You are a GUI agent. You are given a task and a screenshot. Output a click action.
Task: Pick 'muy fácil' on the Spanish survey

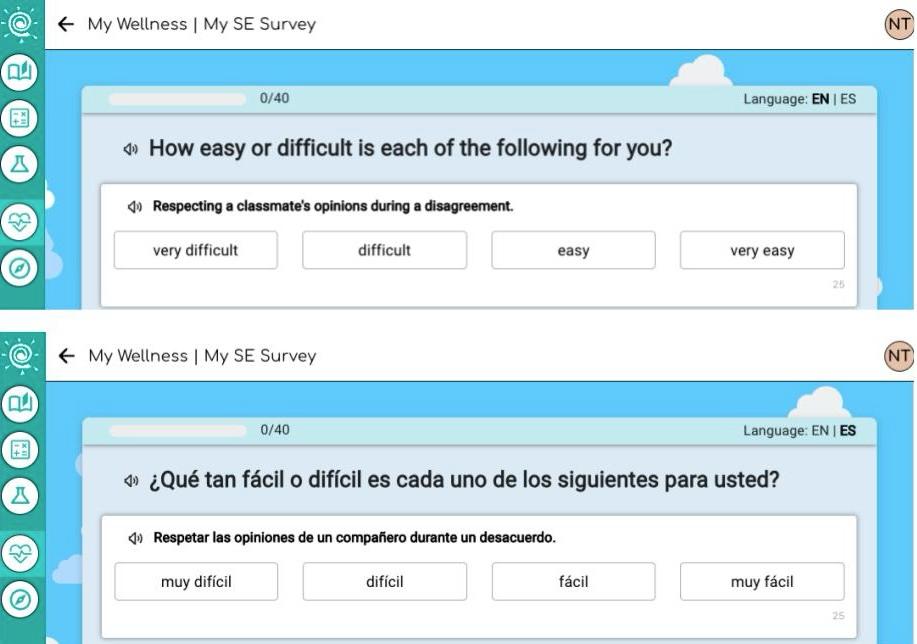762,581
